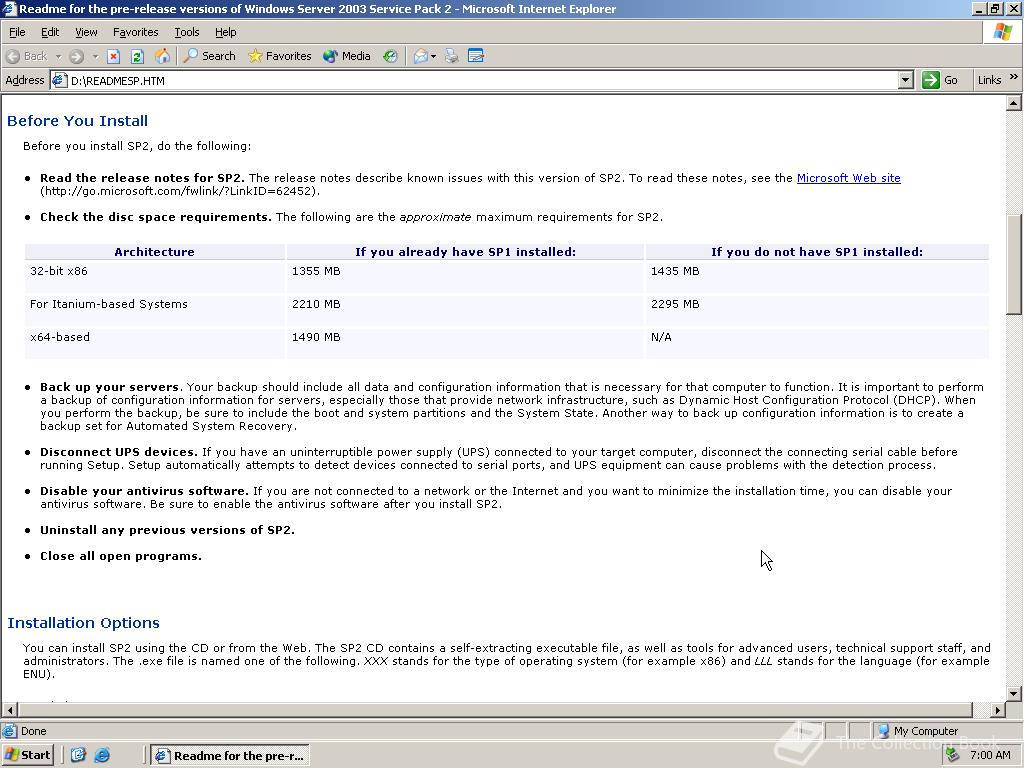
Task: Click the Back navigation button
Action: pos(27,56)
